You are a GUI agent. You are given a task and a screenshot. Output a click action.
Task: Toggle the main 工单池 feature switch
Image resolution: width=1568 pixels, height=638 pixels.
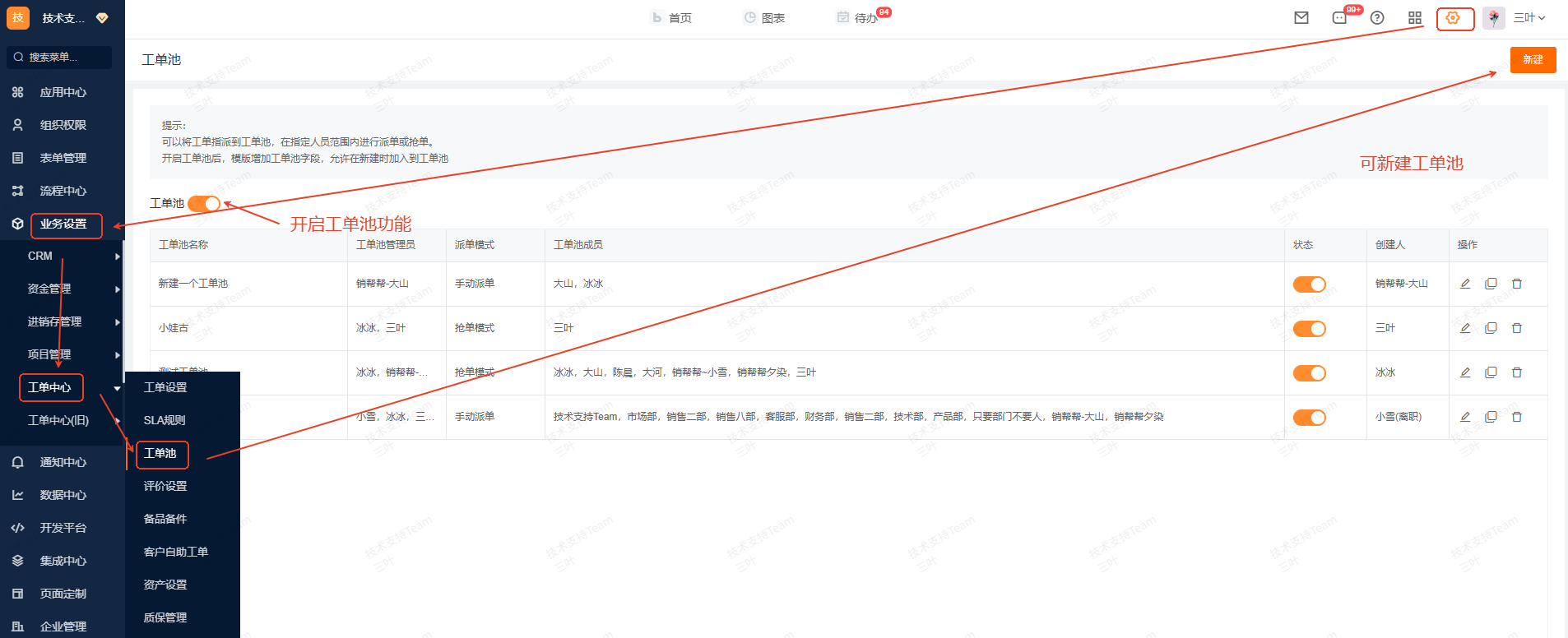(x=203, y=204)
